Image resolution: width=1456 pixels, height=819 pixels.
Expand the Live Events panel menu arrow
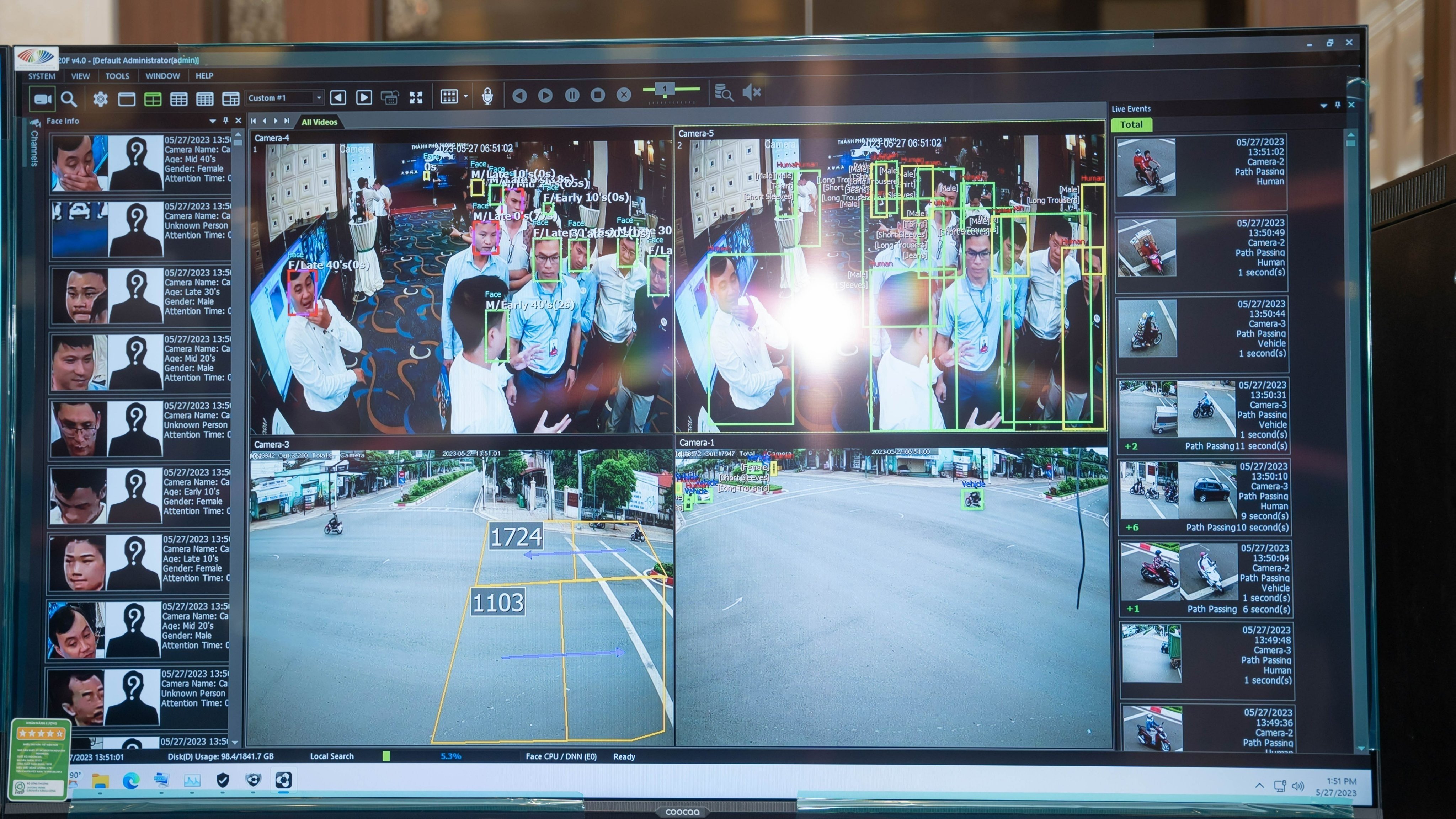[x=1323, y=106]
